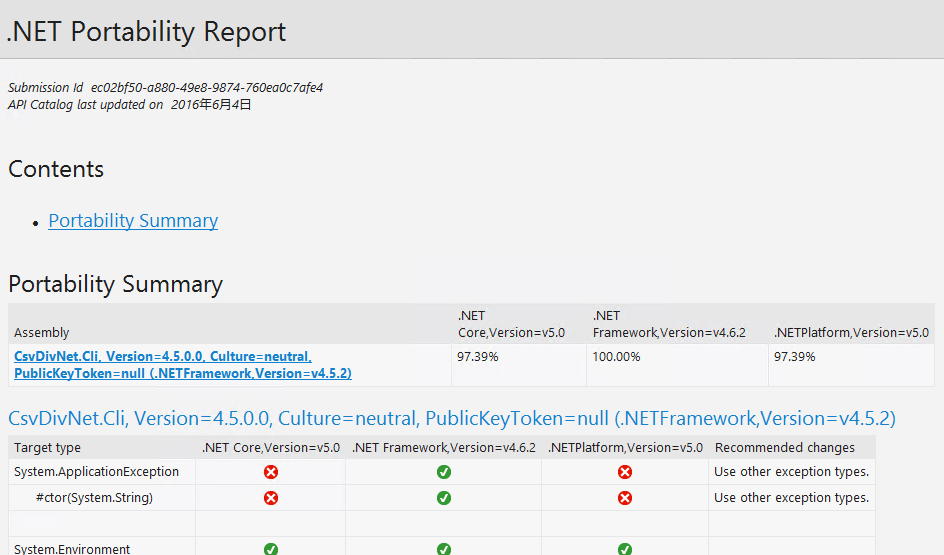Click the 97.39% value under .NET Core
The height and width of the screenshot is (555, 944).
coord(477,357)
